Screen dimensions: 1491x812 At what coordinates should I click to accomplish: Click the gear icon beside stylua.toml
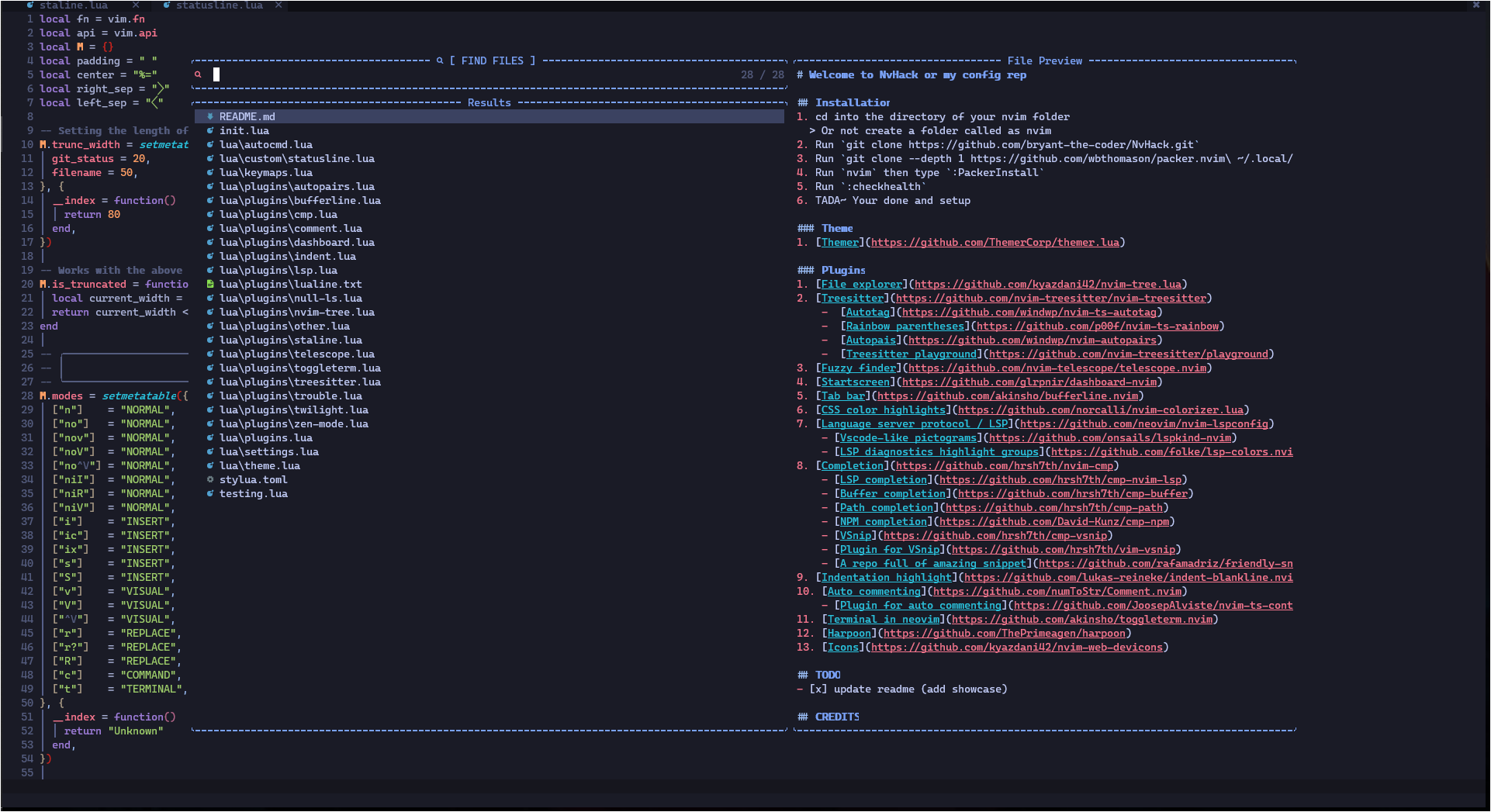pyautogui.click(x=210, y=479)
